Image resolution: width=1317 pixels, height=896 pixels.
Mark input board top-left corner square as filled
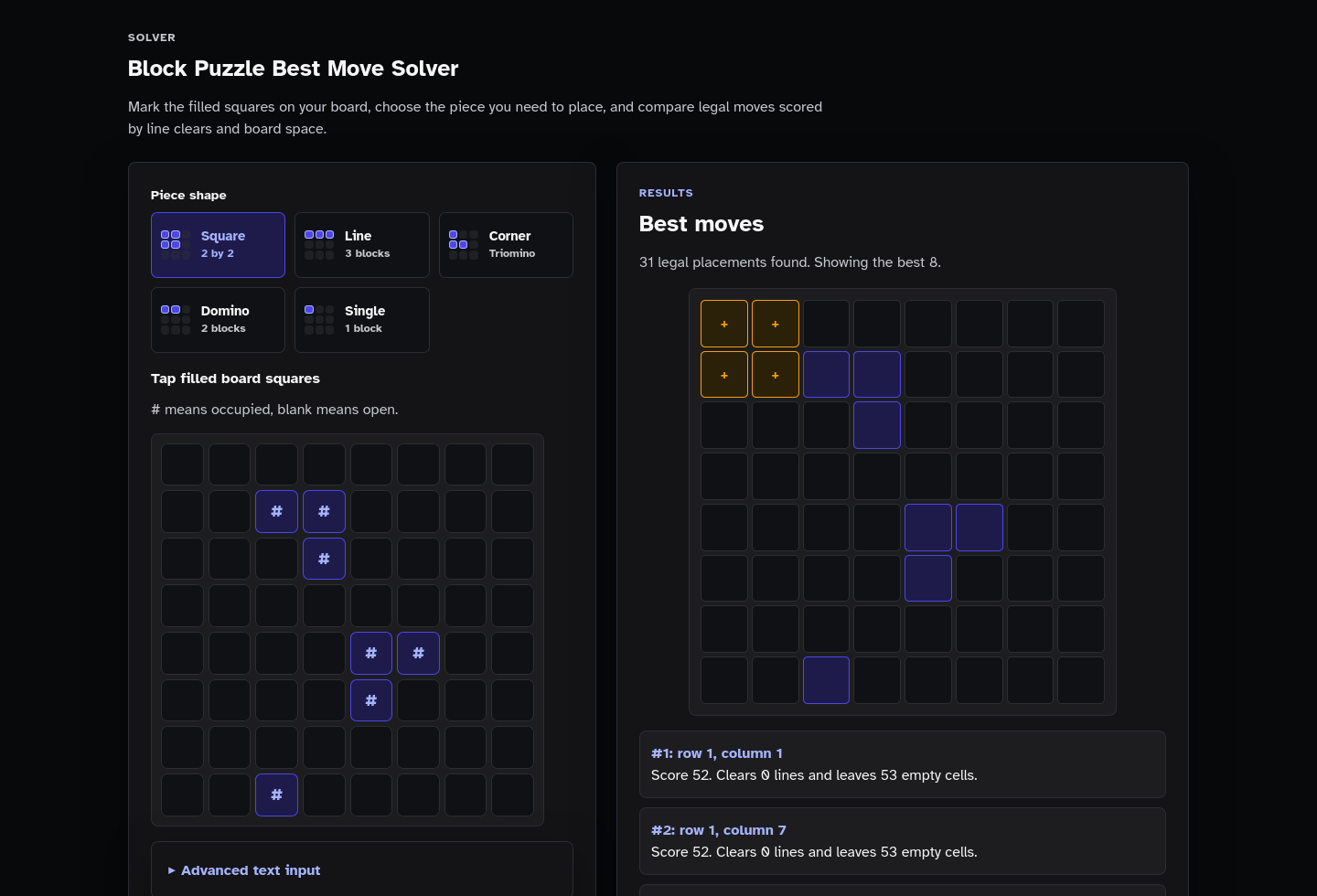(182, 464)
